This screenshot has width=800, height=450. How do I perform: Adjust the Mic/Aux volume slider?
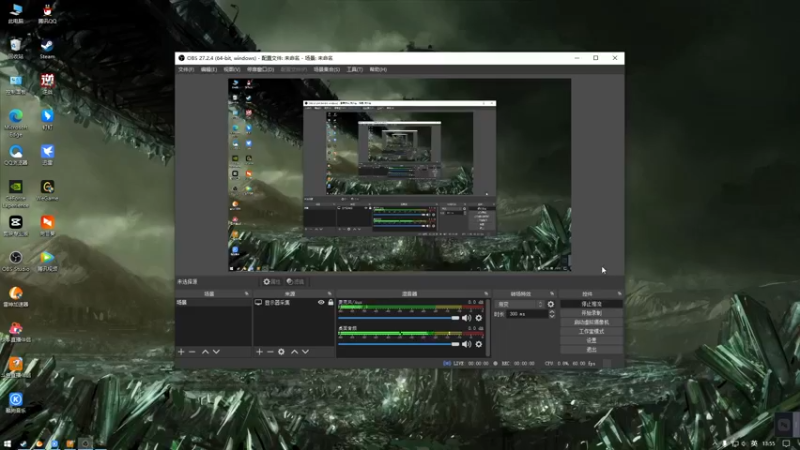[398, 318]
